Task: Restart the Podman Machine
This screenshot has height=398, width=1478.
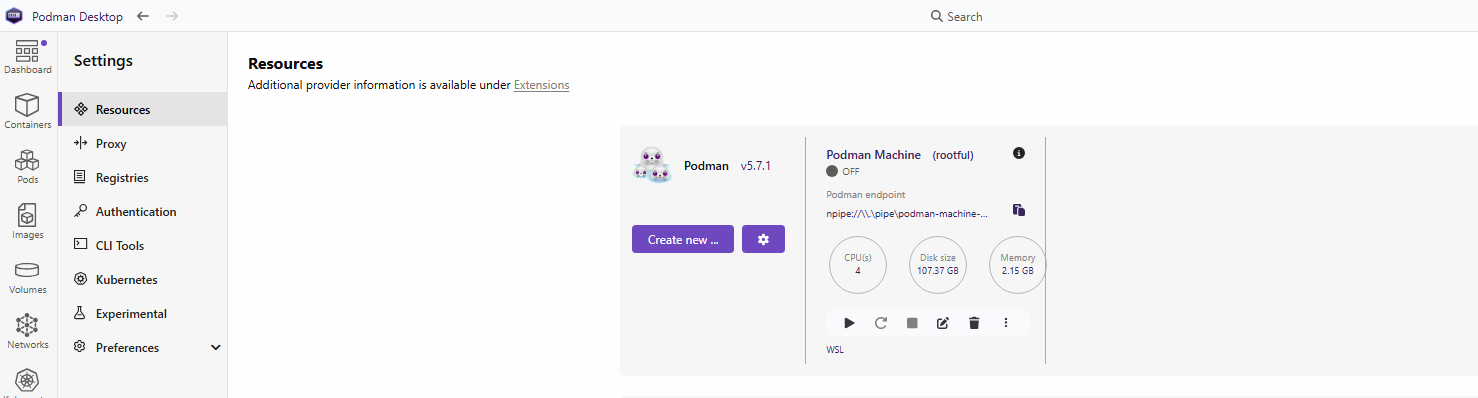Action: coord(881,323)
